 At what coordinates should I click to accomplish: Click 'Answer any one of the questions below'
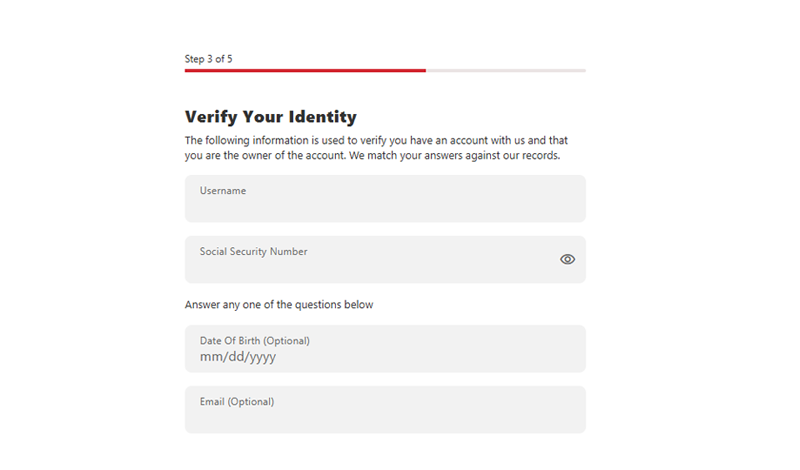[279, 305]
